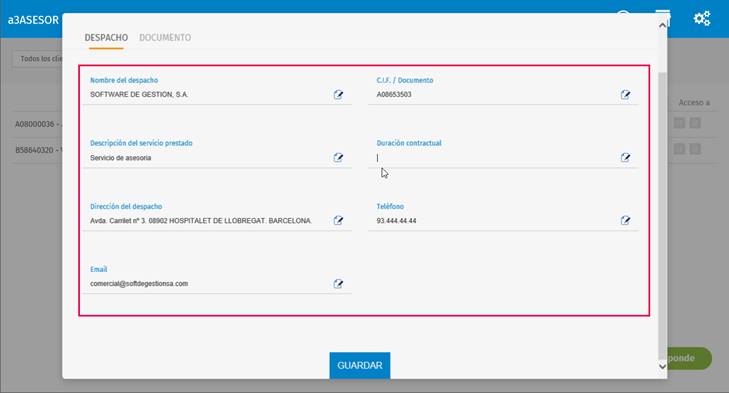Screen dimensions: 729x393
Task: Edit the Duración contractual field icon
Action: (x=625, y=158)
